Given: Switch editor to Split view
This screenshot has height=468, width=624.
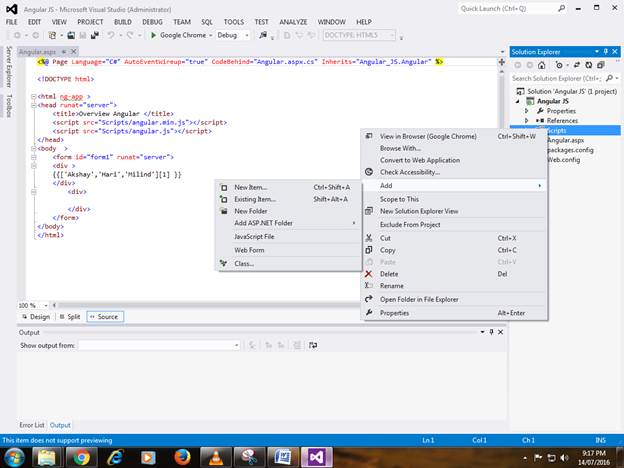Looking at the screenshot, I should pos(69,316).
